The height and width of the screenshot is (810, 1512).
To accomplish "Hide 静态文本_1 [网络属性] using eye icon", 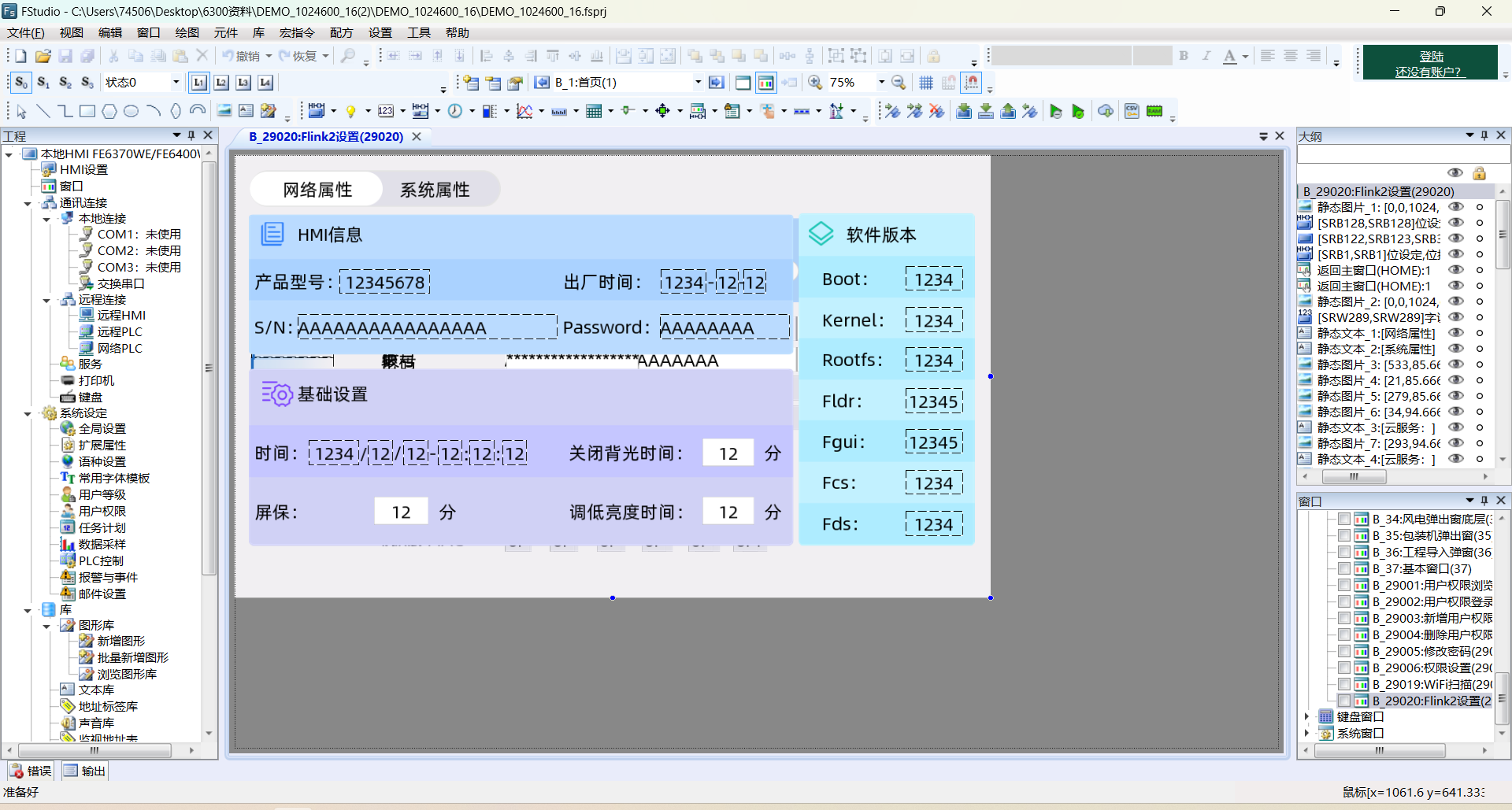I will coord(1455,333).
